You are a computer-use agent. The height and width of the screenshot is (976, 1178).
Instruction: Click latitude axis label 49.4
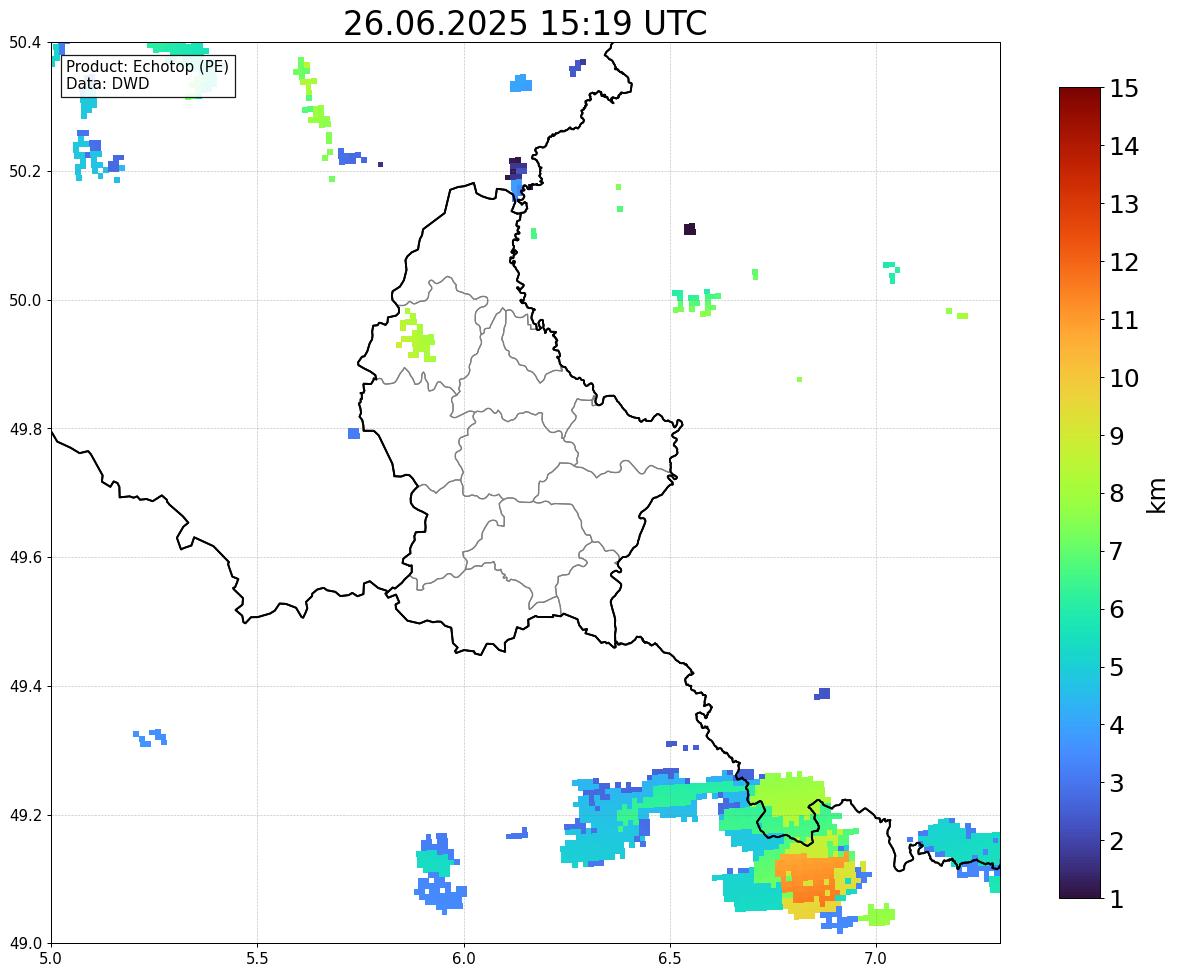point(24,687)
